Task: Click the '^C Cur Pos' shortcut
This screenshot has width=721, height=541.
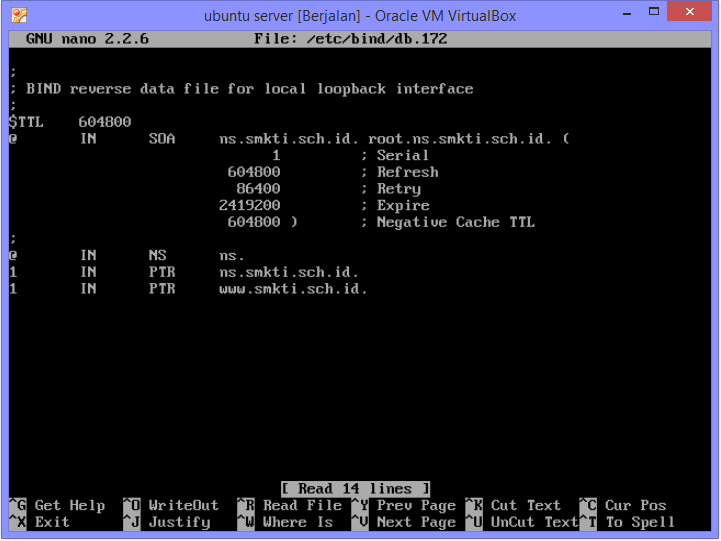Action: 623,505
